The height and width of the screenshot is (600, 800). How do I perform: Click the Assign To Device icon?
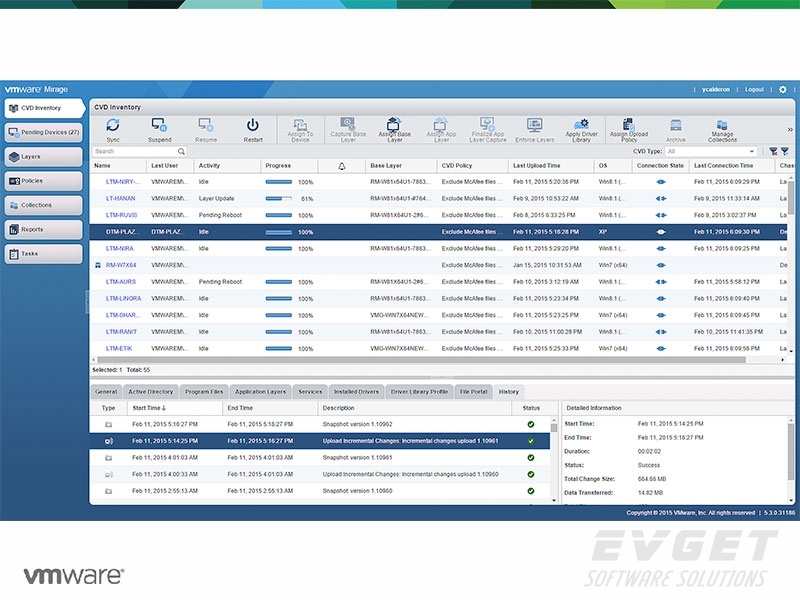tap(300, 124)
